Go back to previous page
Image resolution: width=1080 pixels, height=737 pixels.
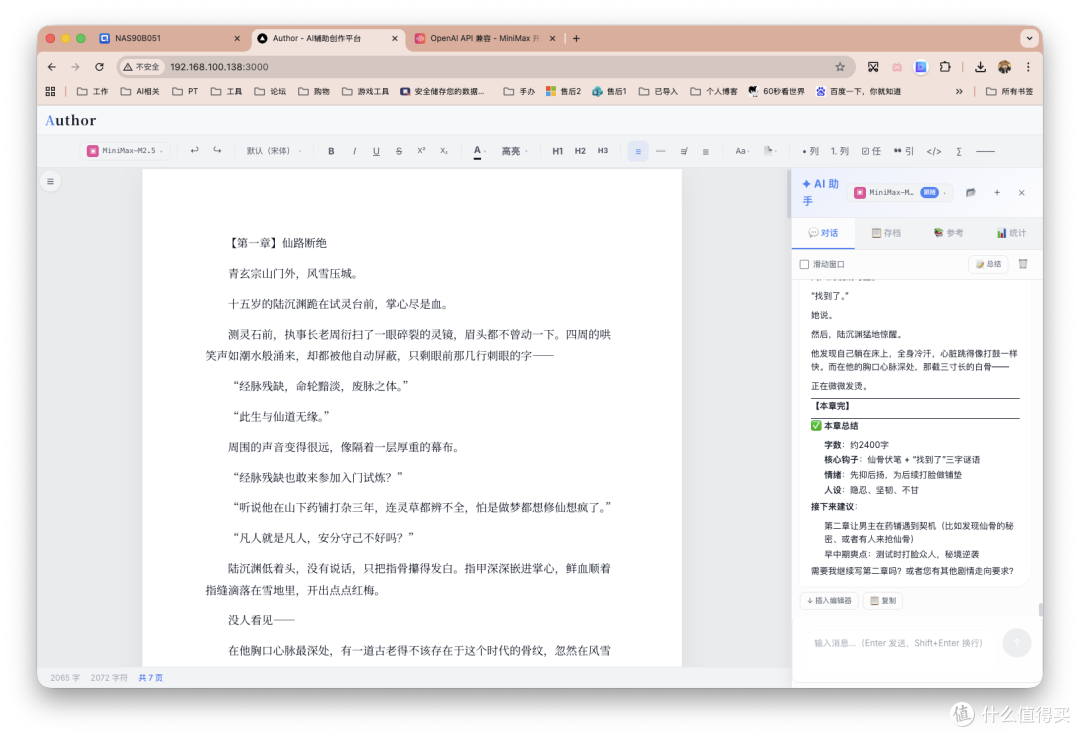click(x=52, y=67)
